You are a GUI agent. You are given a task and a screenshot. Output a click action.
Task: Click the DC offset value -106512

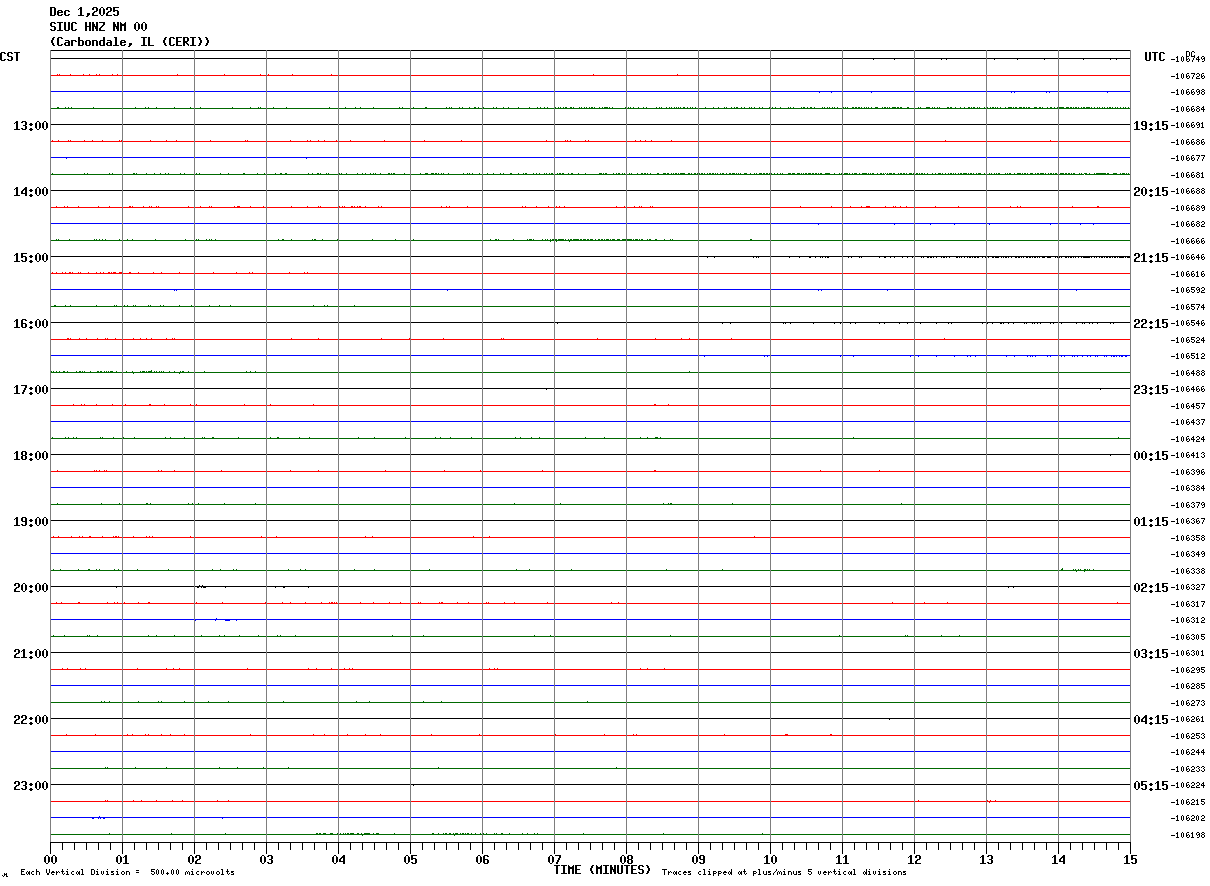point(1188,356)
